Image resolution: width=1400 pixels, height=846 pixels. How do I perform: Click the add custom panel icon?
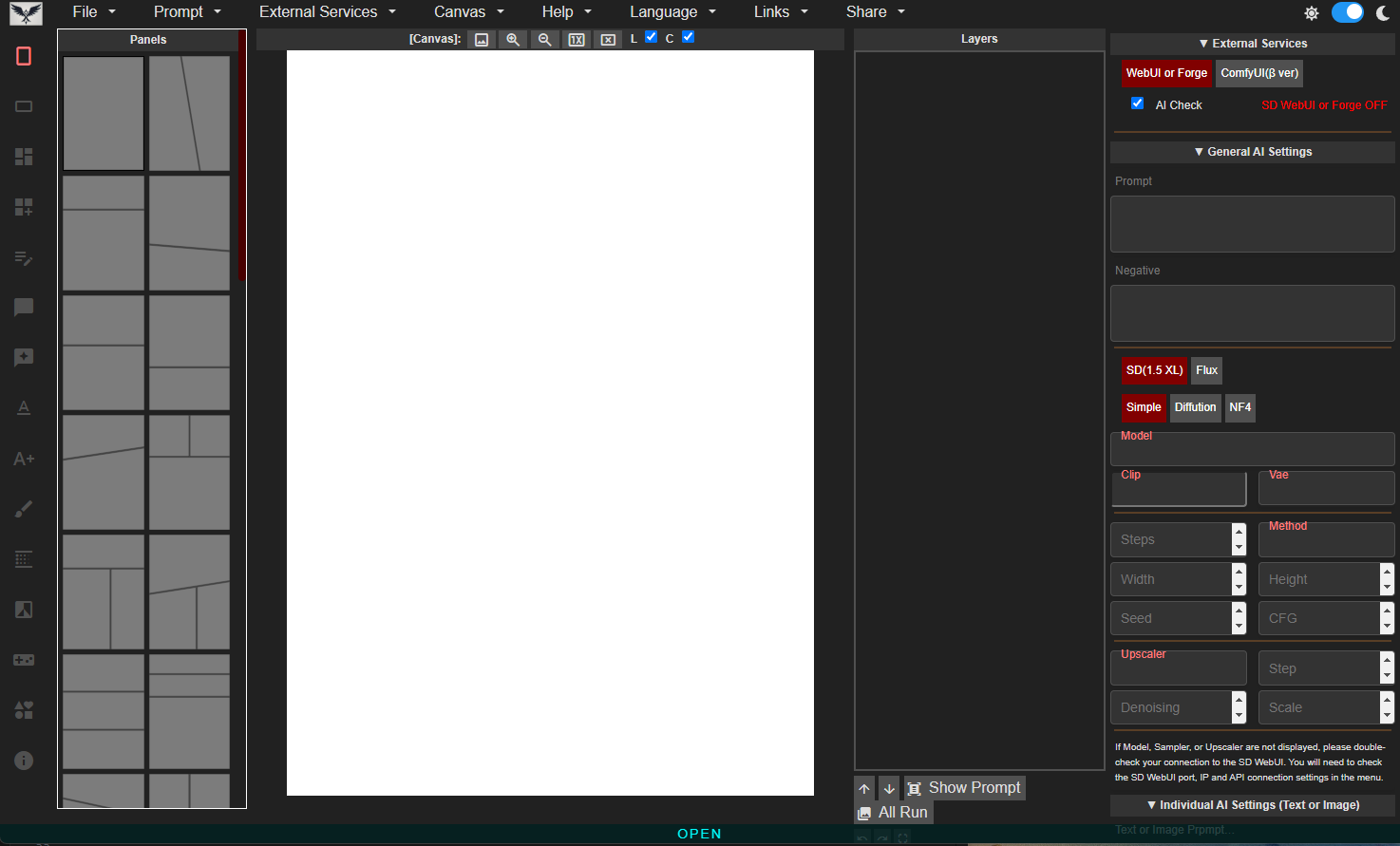pyautogui.click(x=24, y=207)
